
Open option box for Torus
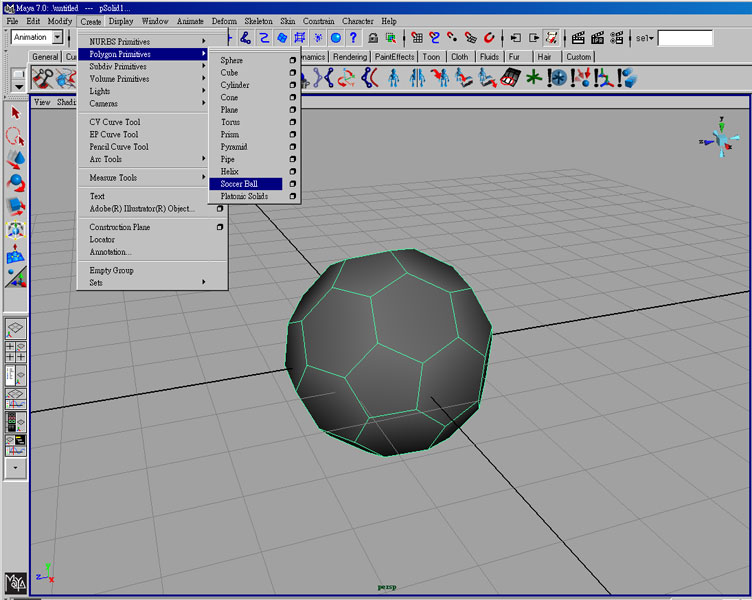293,122
